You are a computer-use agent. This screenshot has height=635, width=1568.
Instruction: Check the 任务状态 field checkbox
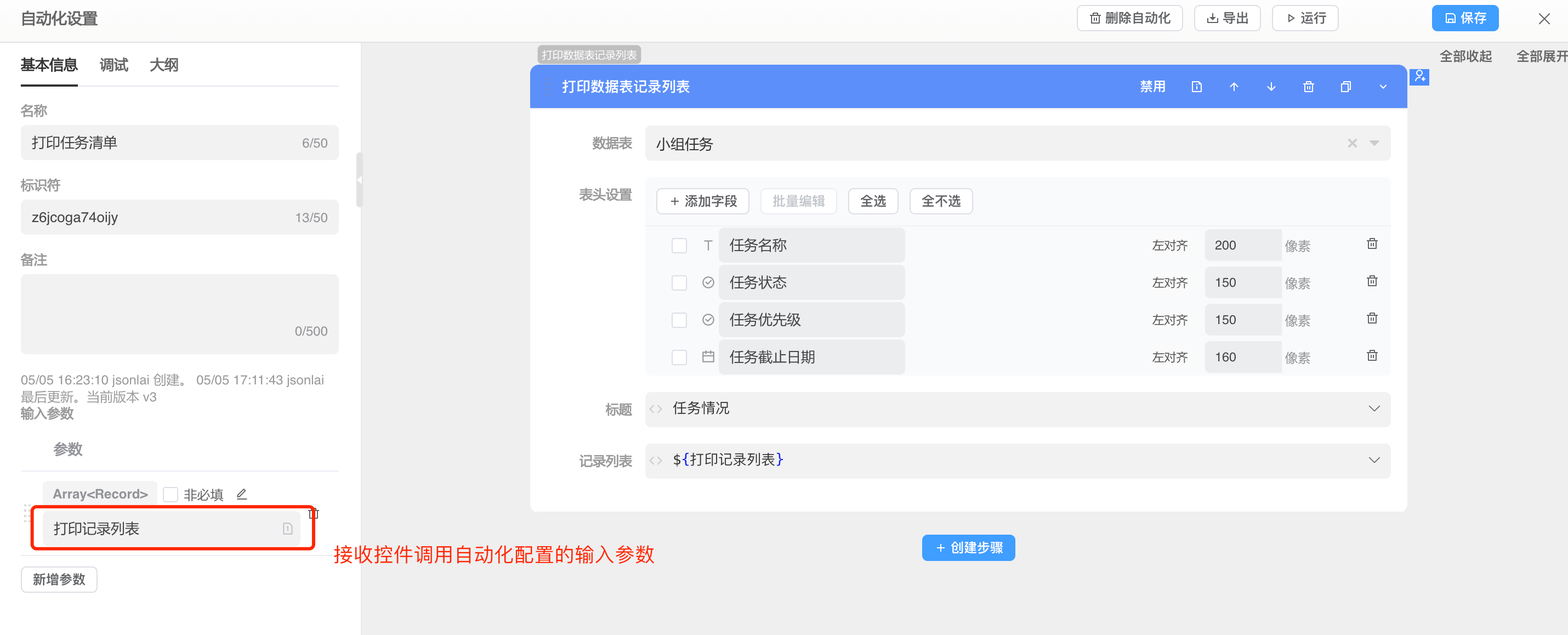click(x=679, y=282)
